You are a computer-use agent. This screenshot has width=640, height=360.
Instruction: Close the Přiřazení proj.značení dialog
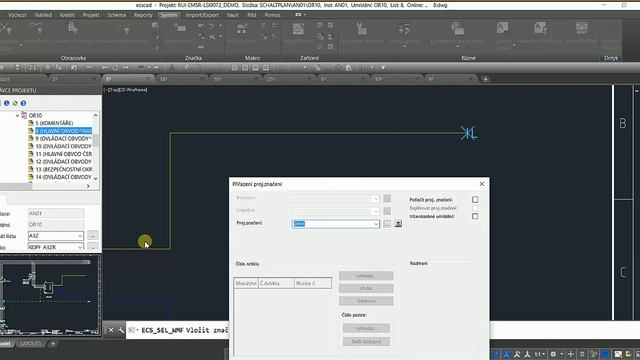tap(482, 184)
